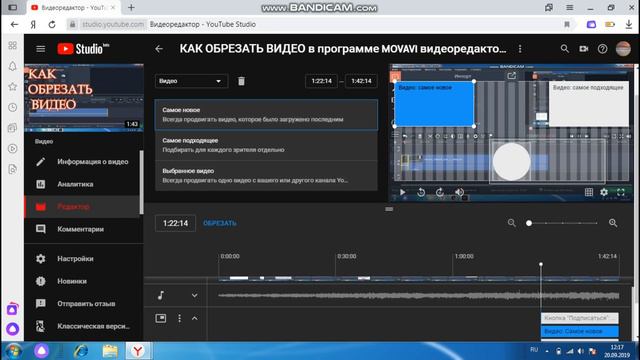The height and width of the screenshot is (360, 640).
Task: Open YouTube Studio hamburger menu
Action: coord(40,49)
